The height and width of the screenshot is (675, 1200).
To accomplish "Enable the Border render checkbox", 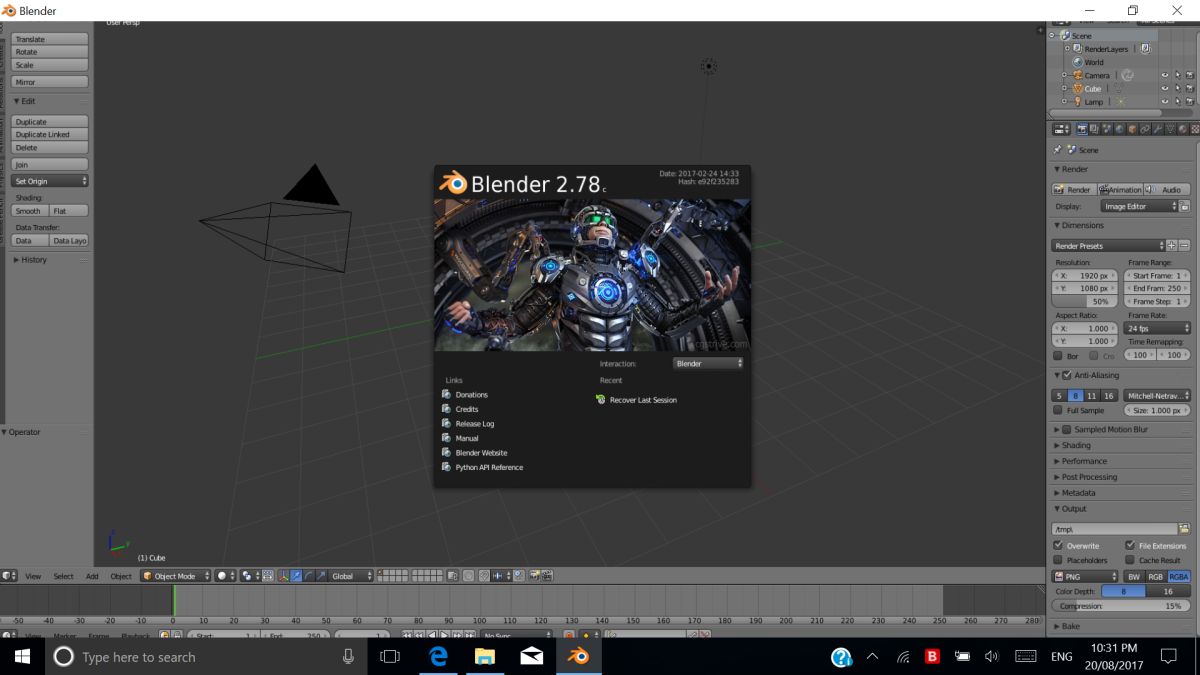I will 1058,356.
